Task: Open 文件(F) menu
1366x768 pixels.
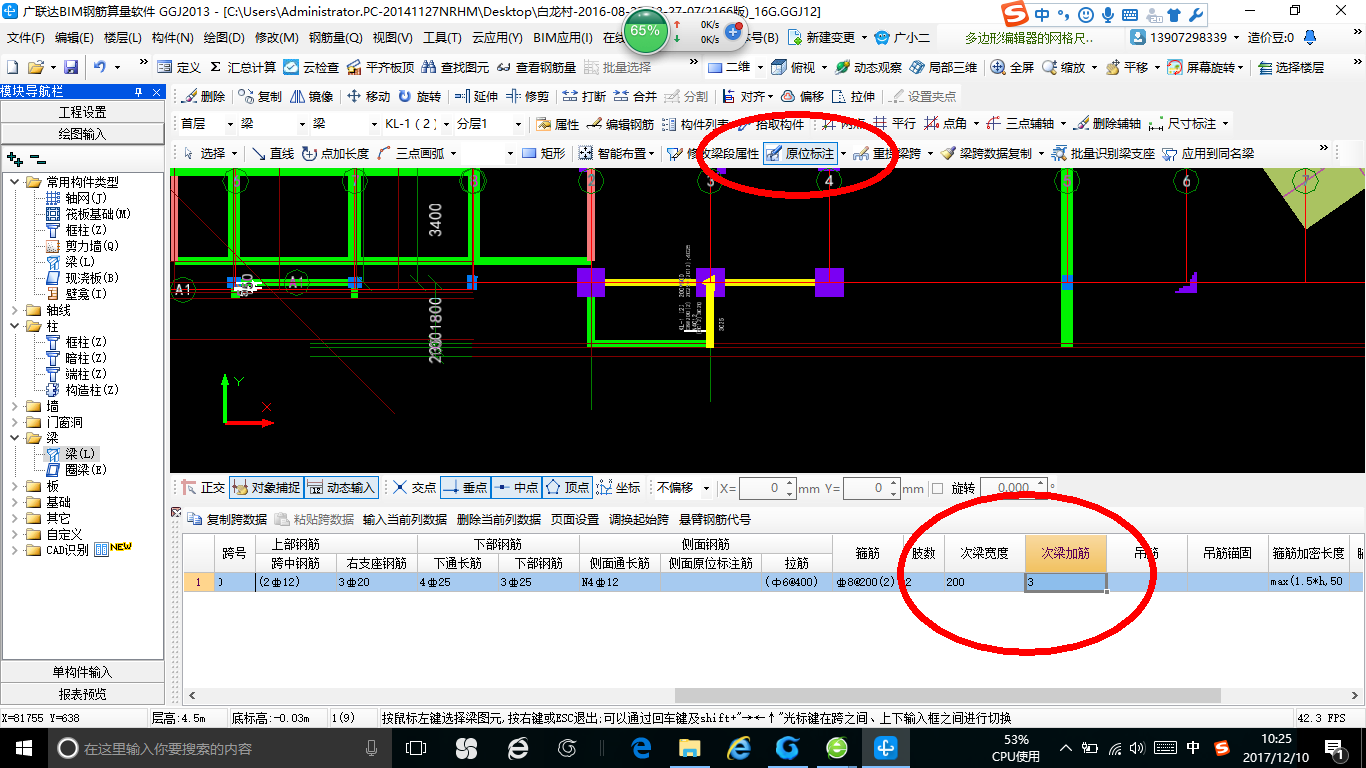Action: pos(26,38)
